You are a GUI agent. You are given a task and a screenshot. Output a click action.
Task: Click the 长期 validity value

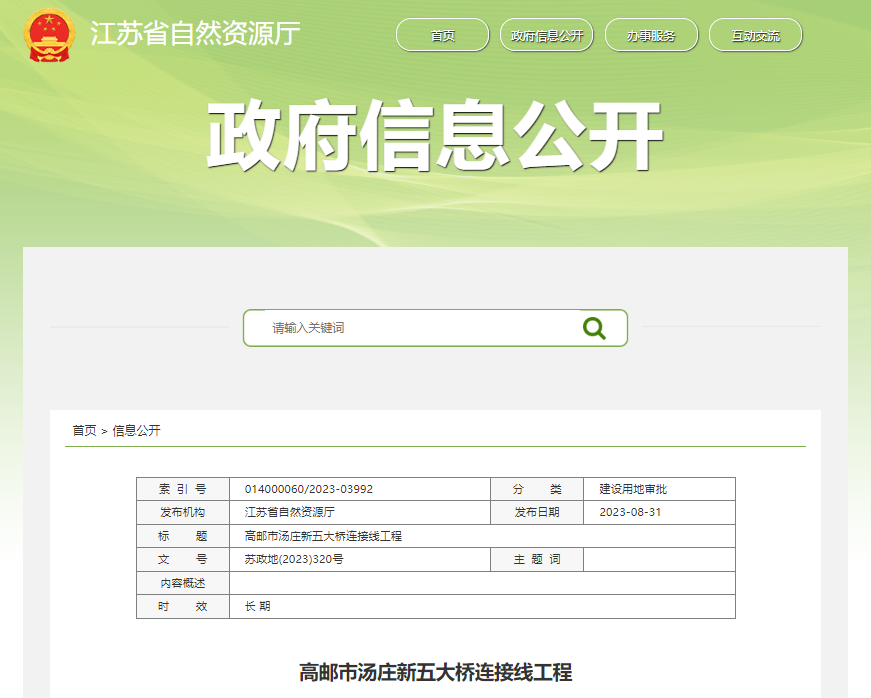point(257,606)
